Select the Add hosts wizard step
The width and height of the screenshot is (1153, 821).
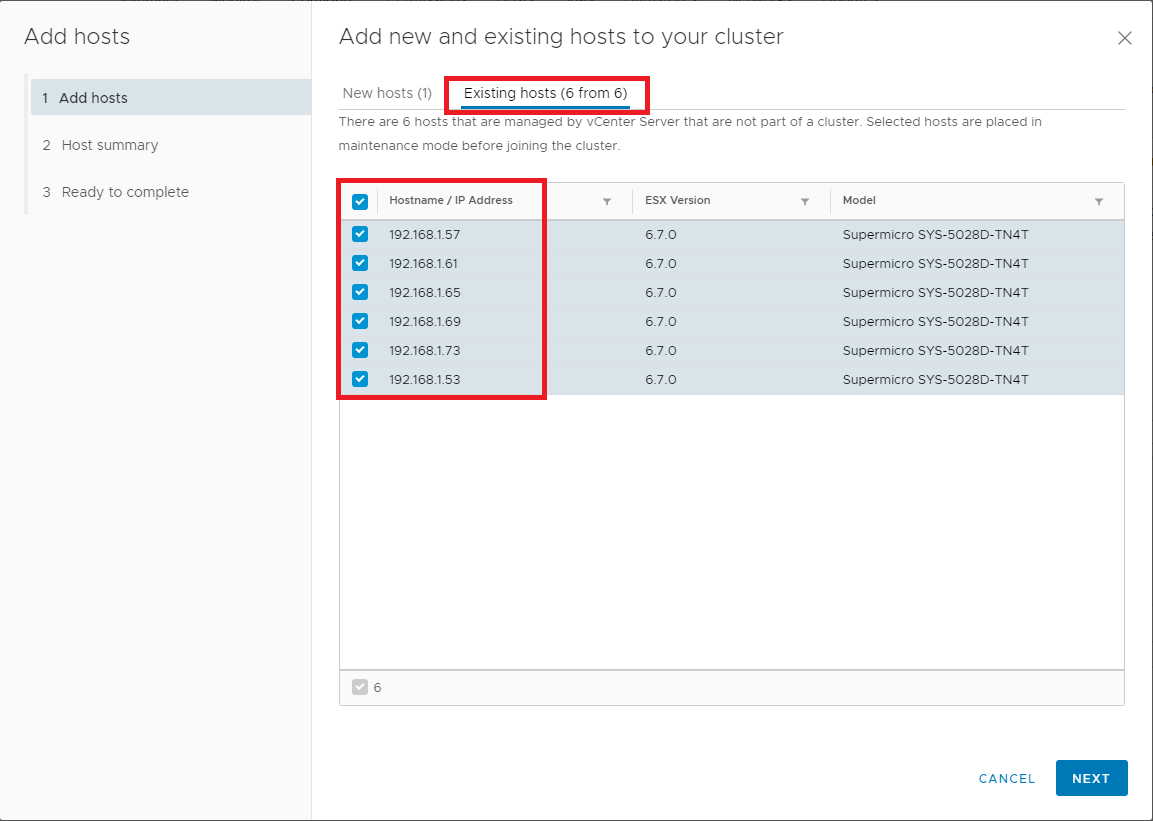pos(93,98)
